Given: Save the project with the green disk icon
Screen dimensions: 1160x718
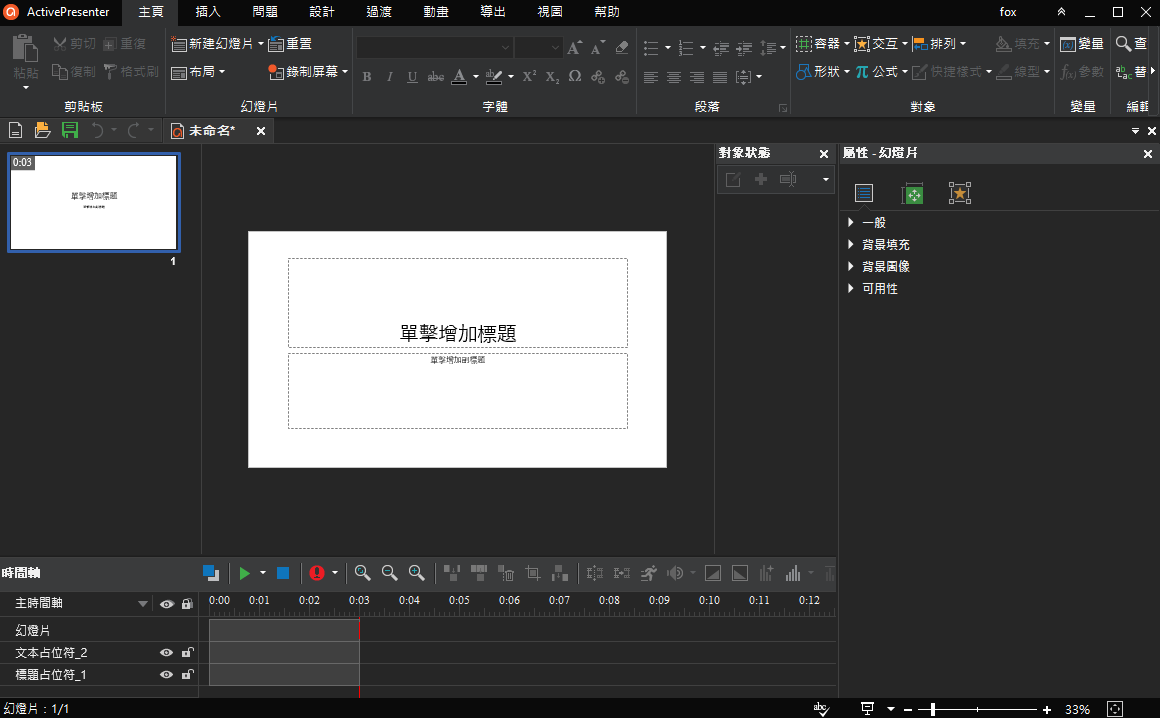Looking at the screenshot, I should (70, 131).
